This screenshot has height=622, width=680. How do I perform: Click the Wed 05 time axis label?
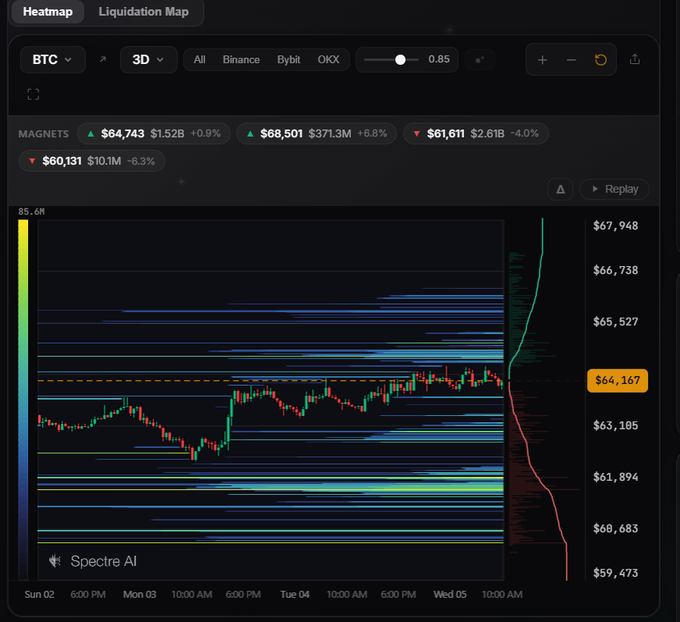450,594
